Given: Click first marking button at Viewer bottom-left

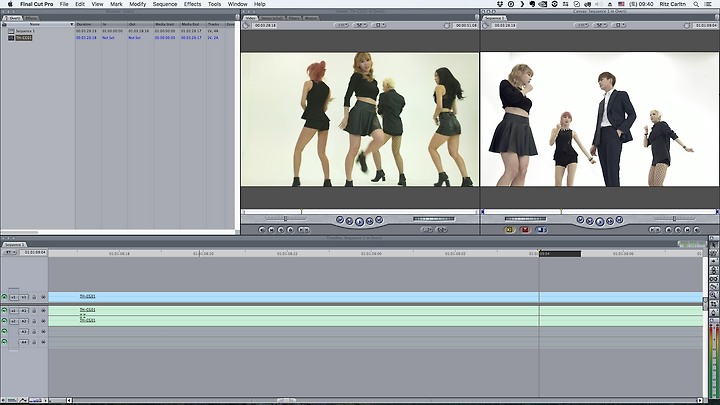Looking at the screenshot, I should 262,230.
